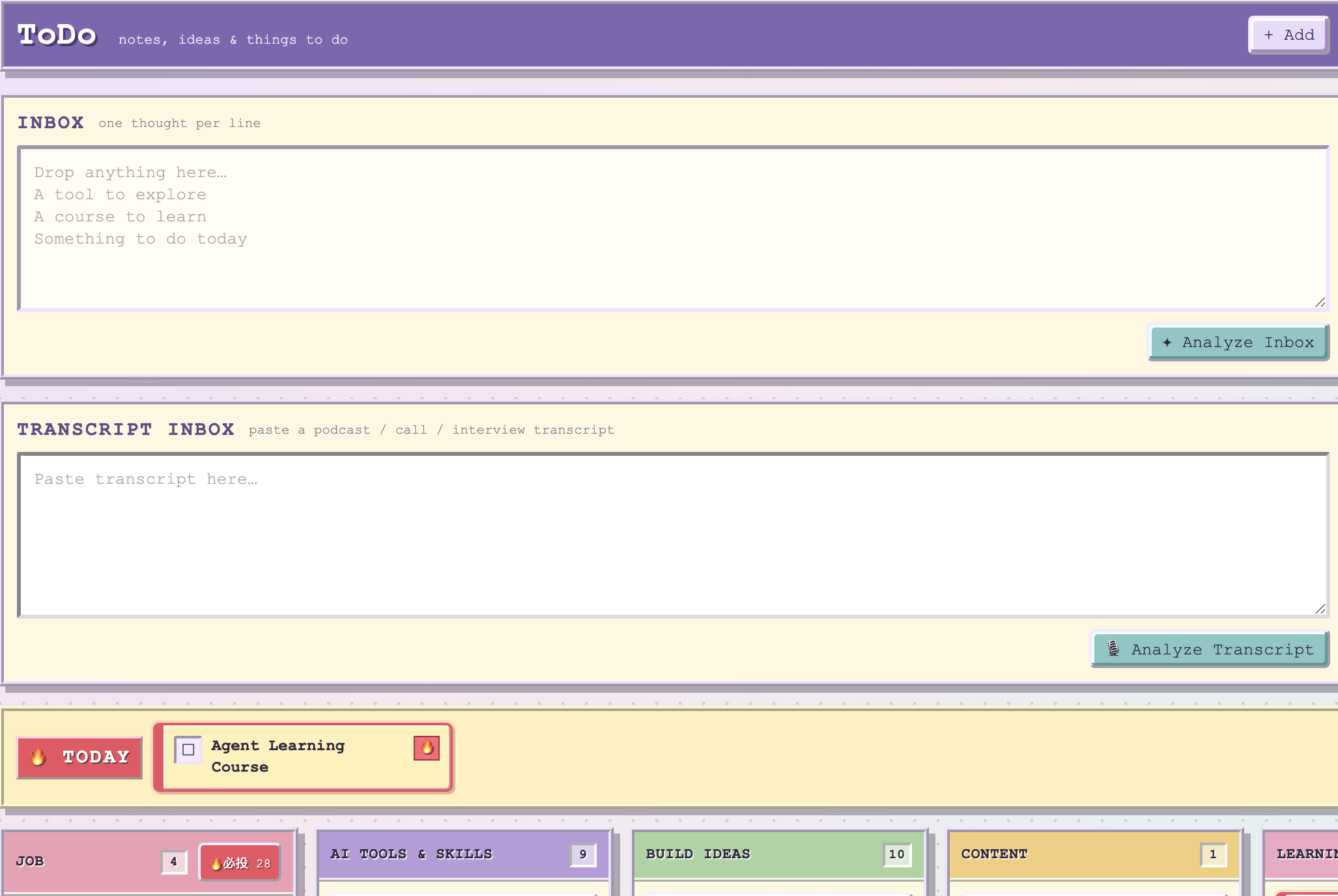This screenshot has height=896, width=1338.
Task: Select the AI TOOLS & SKILLS column header
Action: tap(464, 854)
